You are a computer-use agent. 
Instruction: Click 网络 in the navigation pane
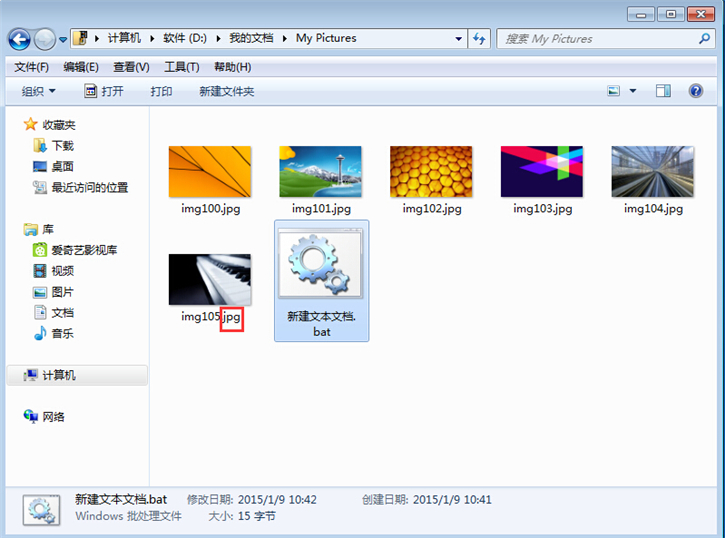tap(53, 416)
